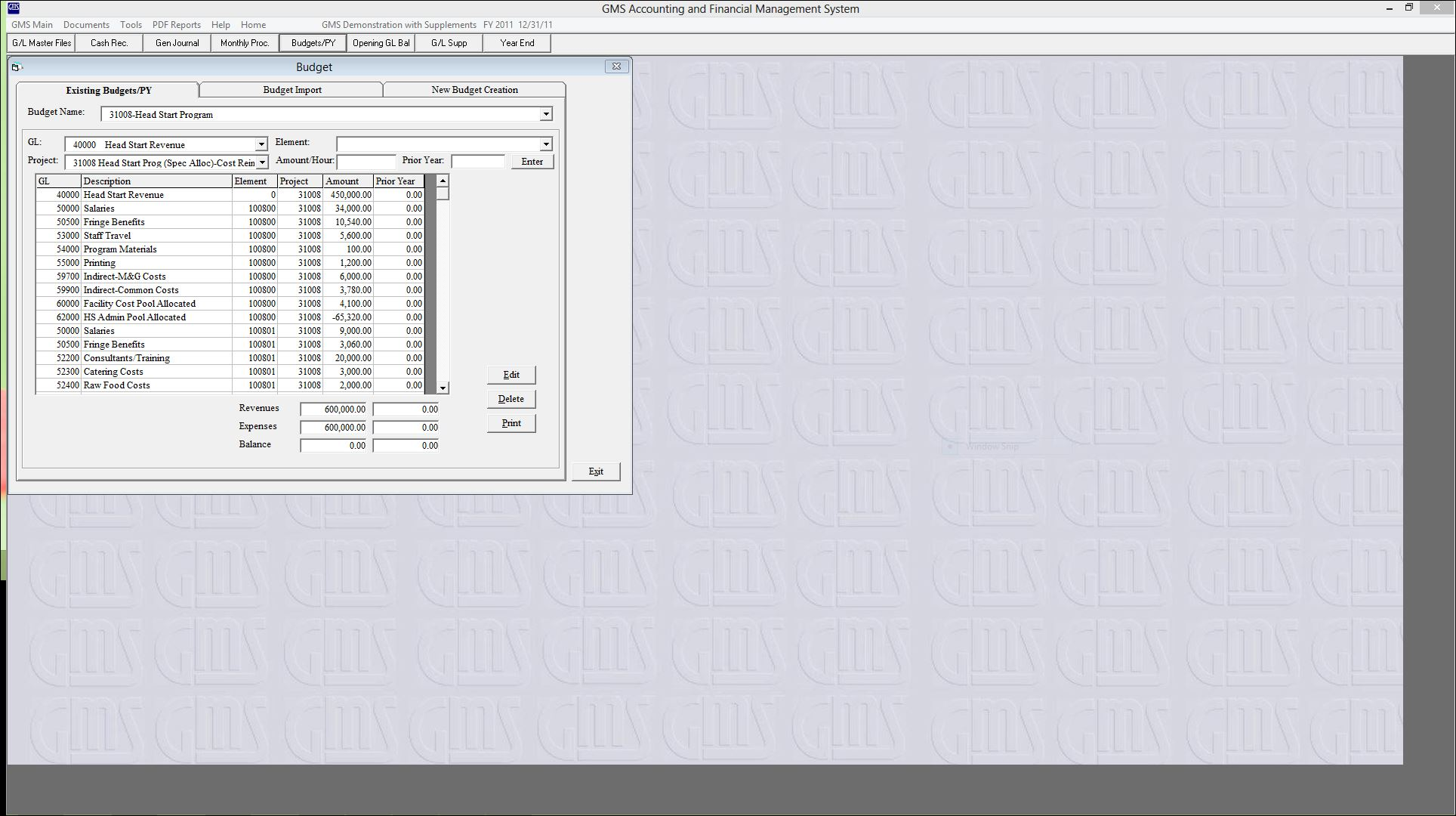
Task: Open the G/L Supp module
Action: [448, 43]
